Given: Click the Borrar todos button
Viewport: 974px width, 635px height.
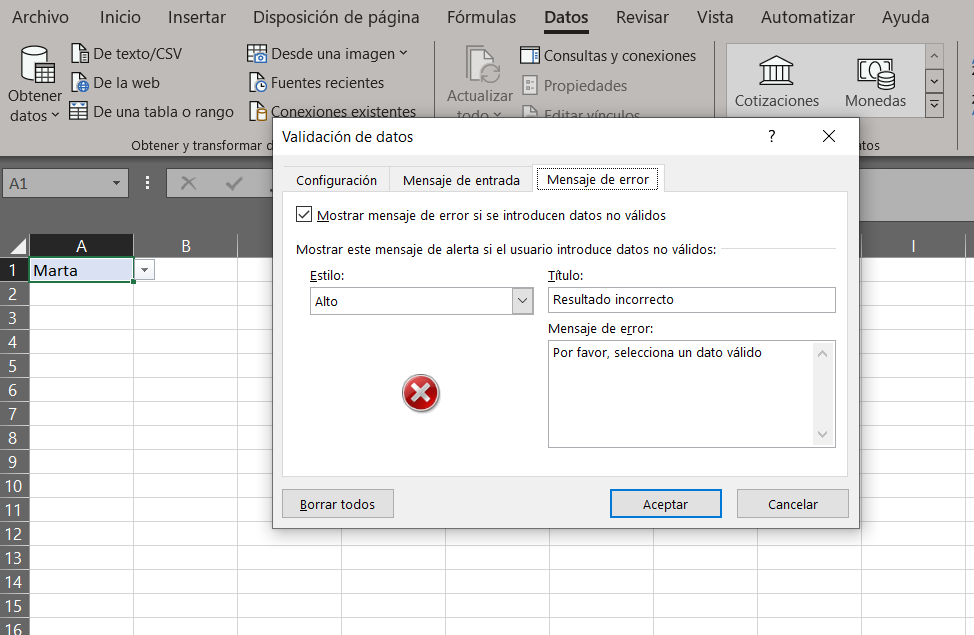Looking at the screenshot, I should [338, 504].
